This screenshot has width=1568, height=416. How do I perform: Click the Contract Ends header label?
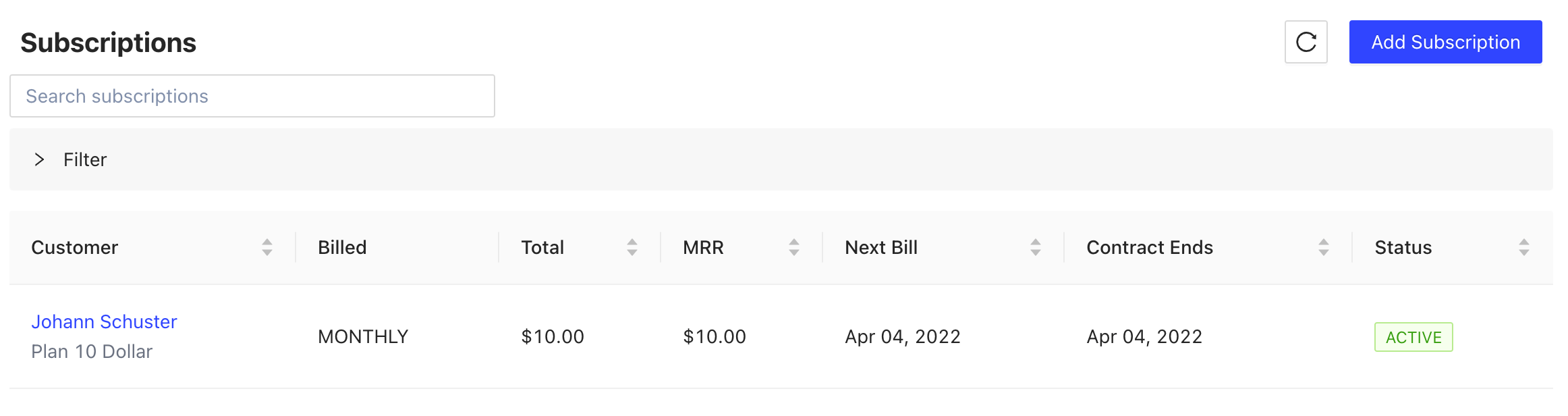[x=1149, y=247]
